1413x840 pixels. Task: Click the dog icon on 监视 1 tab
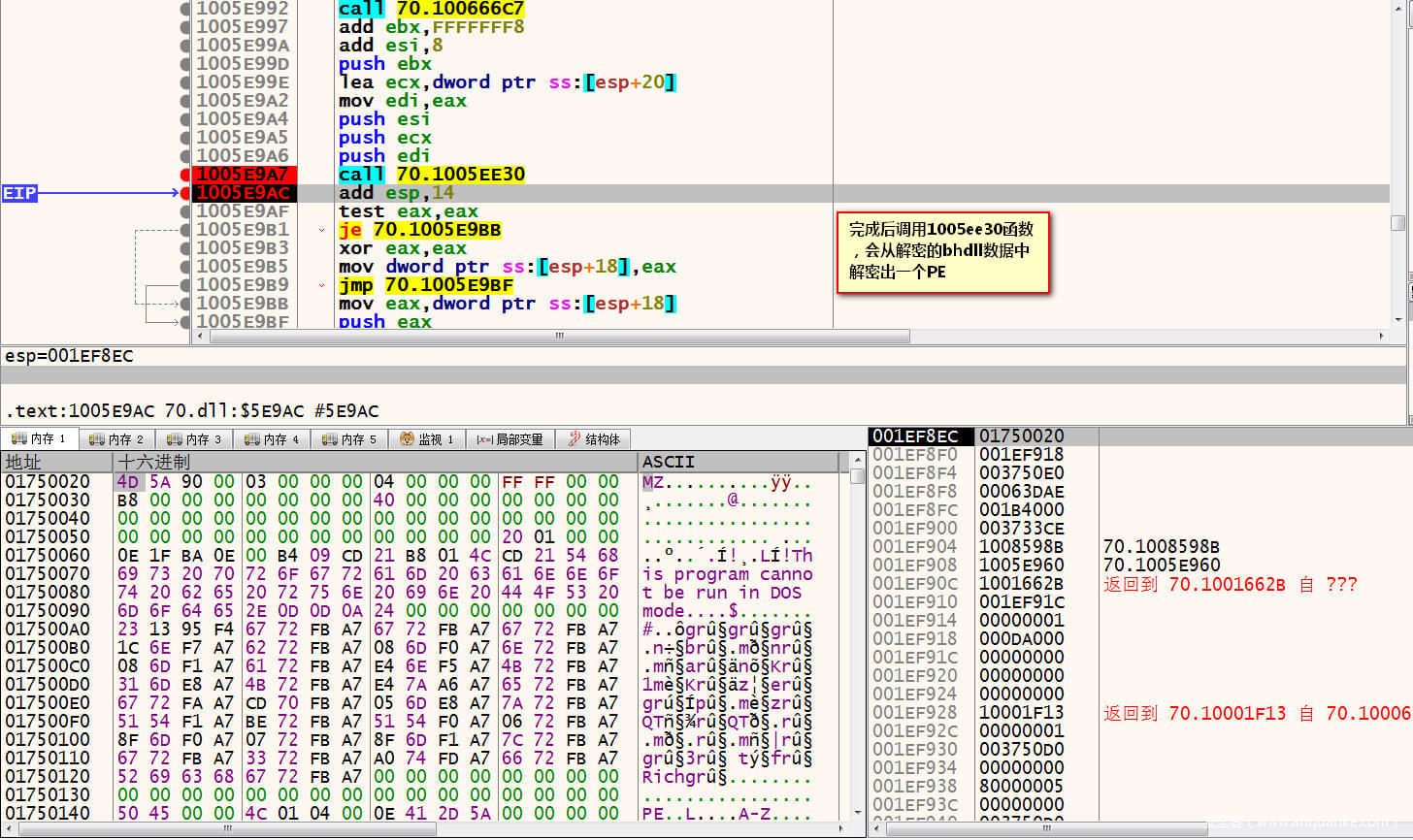408,439
